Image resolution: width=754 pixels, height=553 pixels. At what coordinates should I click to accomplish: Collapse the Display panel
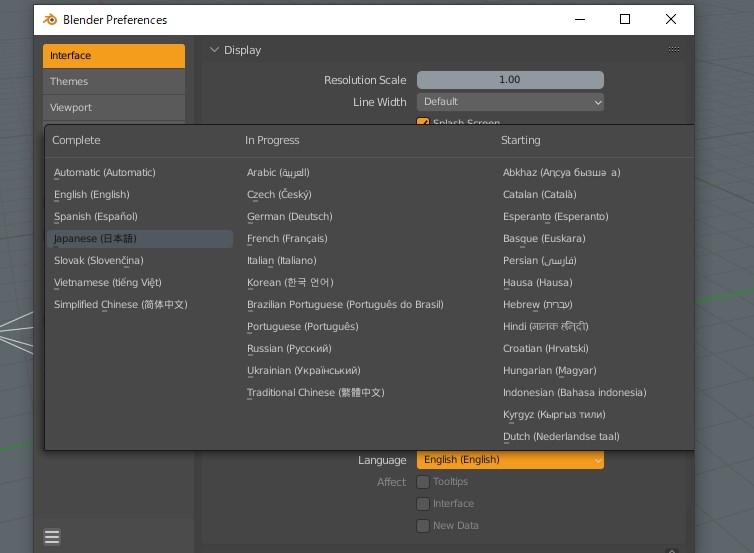pyautogui.click(x=214, y=50)
